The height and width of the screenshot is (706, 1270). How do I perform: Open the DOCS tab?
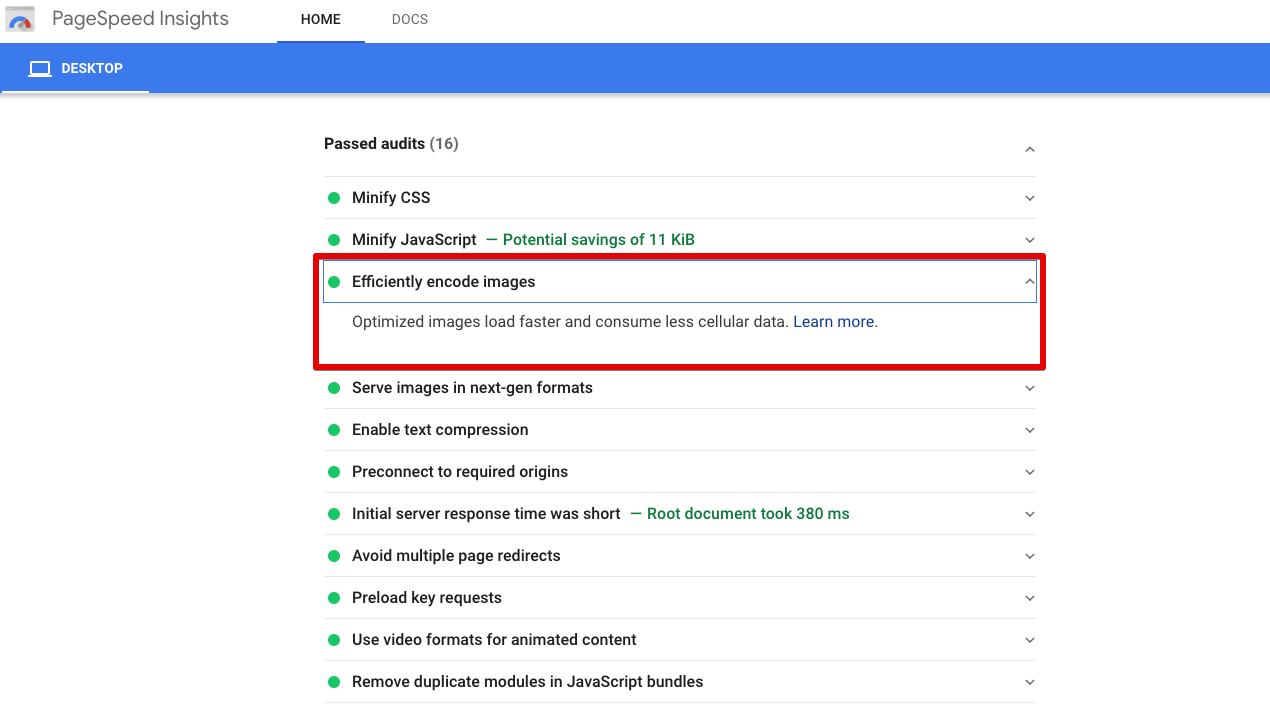coord(410,20)
